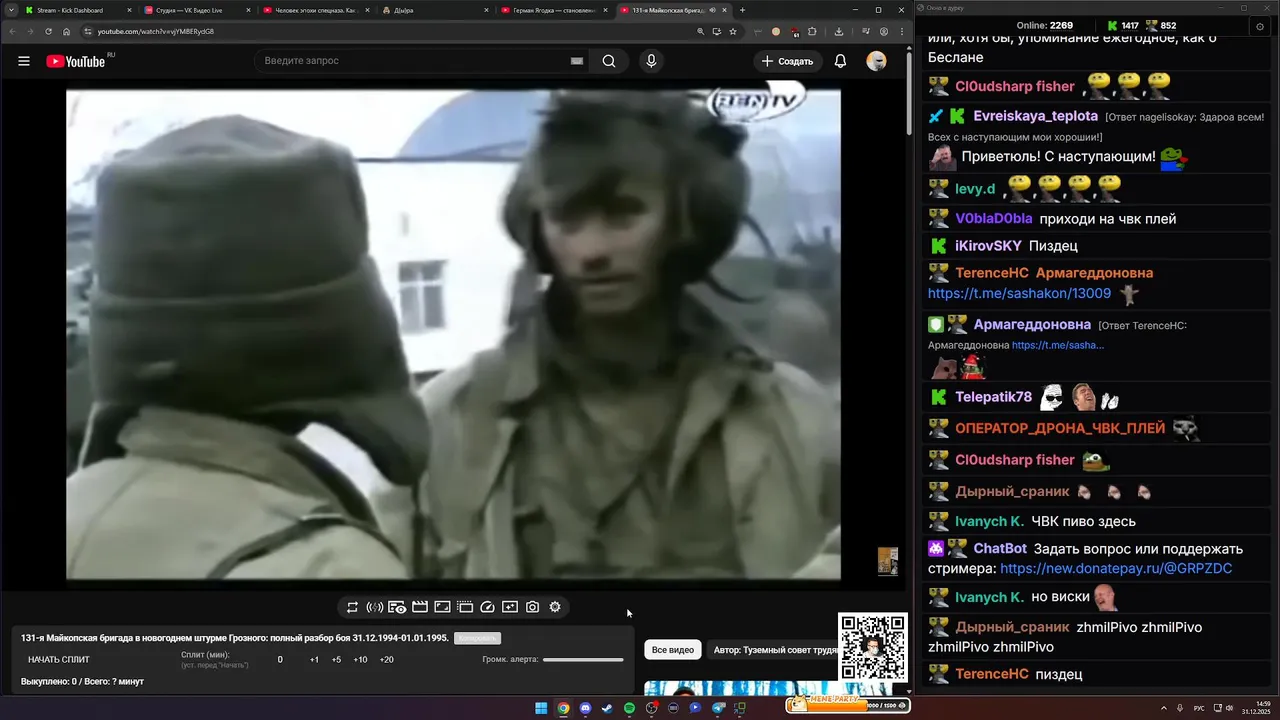Click the Создать button
1280x720 pixels.
click(787, 61)
